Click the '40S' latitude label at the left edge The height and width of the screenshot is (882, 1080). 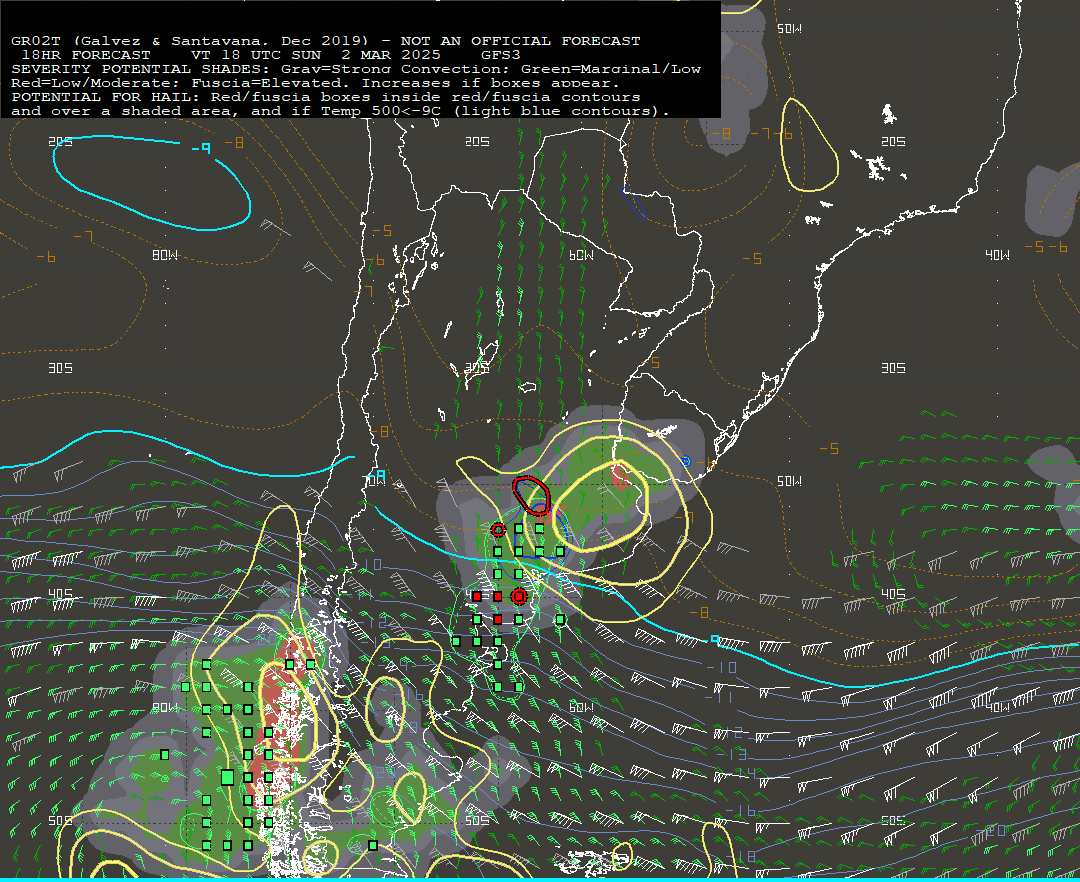coord(61,594)
